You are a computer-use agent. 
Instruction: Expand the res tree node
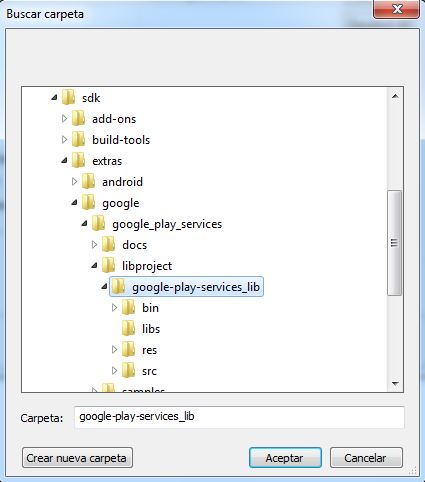[x=114, y=349]
